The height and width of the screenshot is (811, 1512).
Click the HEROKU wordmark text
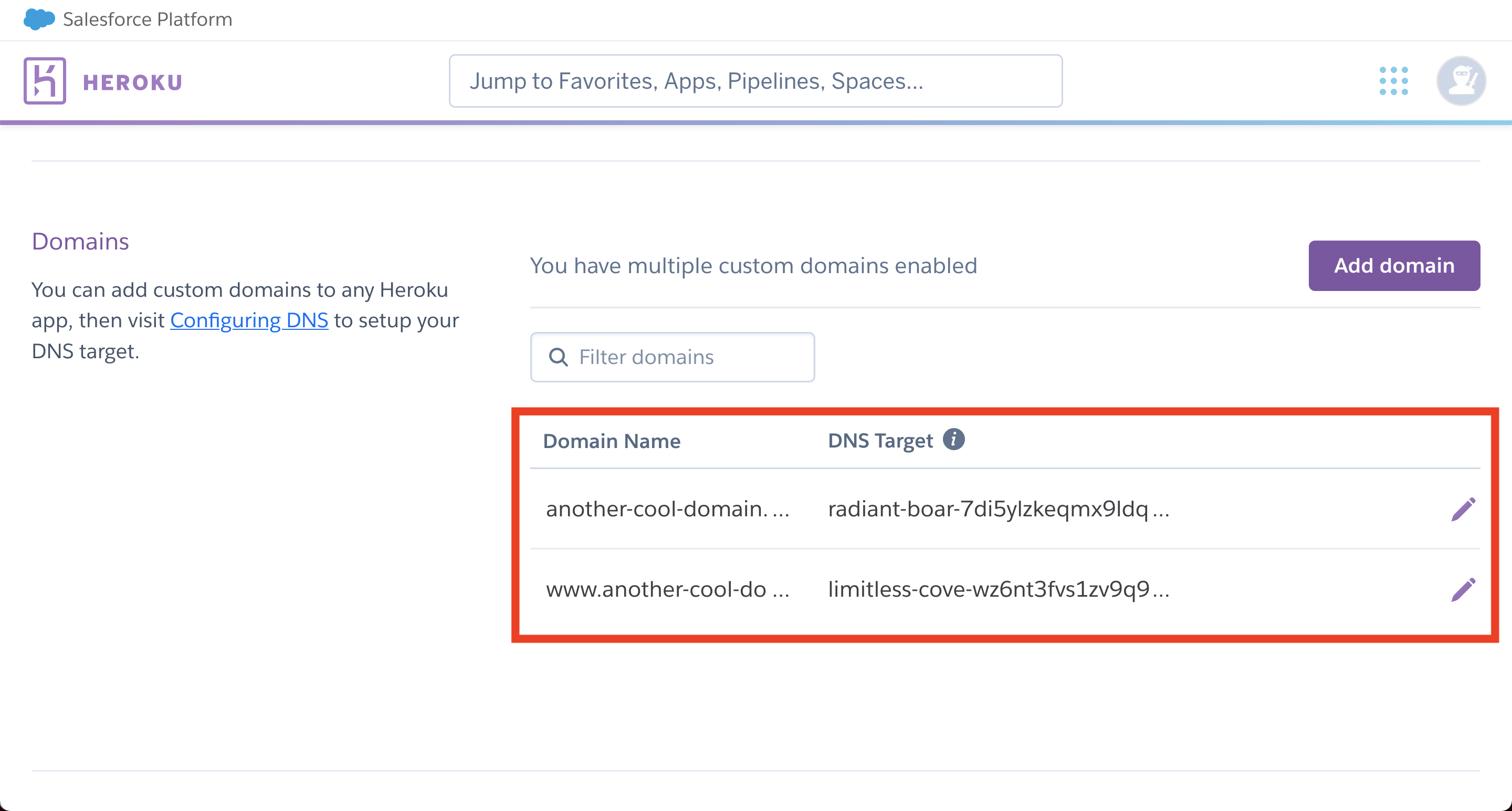click(133, 82)
